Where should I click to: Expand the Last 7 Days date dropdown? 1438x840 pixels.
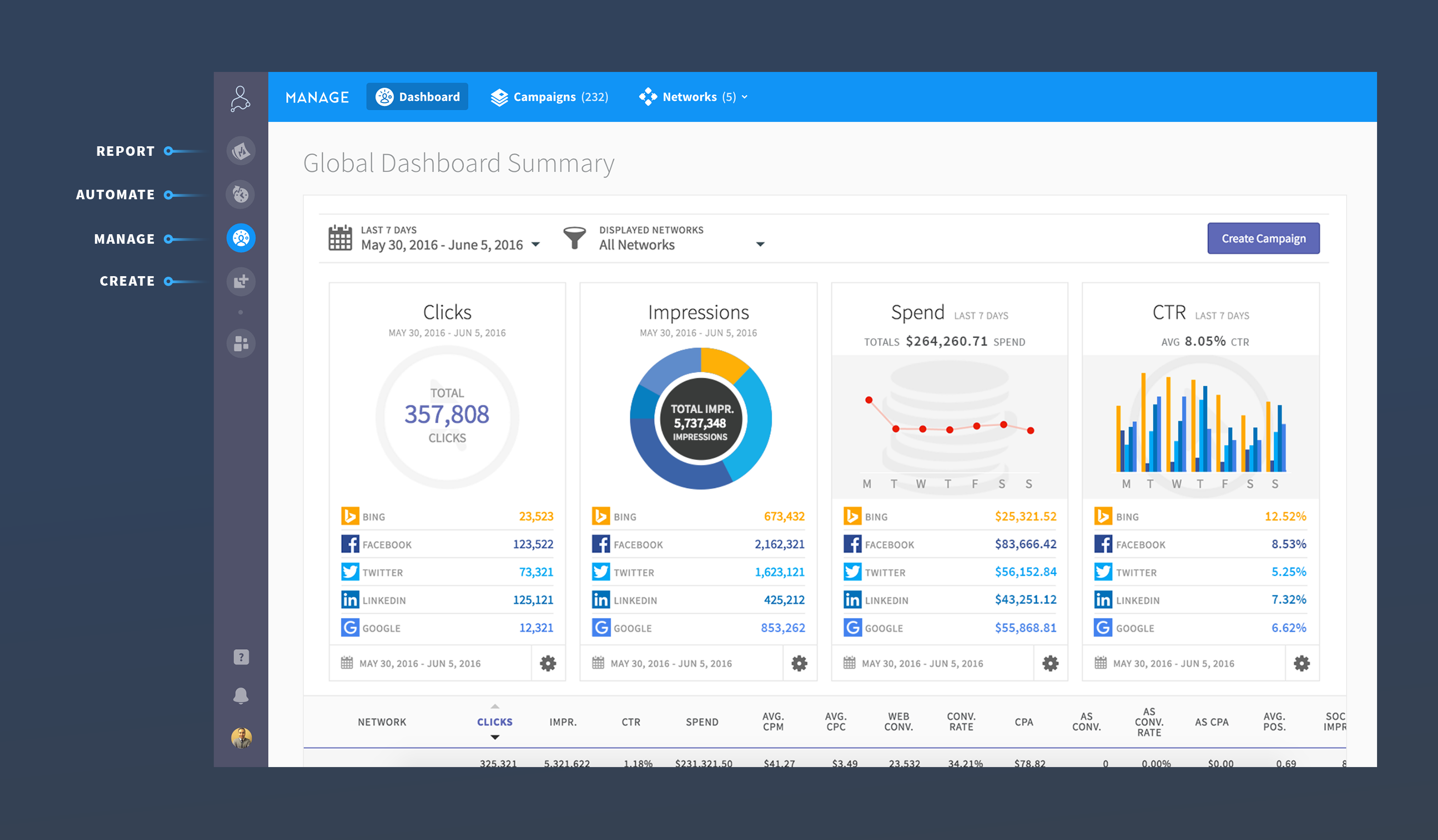point(535,245)
